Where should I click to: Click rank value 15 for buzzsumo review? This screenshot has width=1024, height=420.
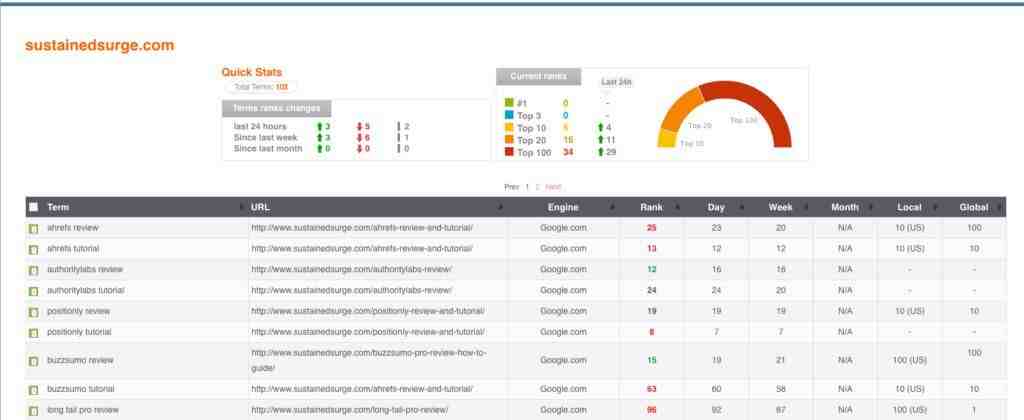click(651, 361)
